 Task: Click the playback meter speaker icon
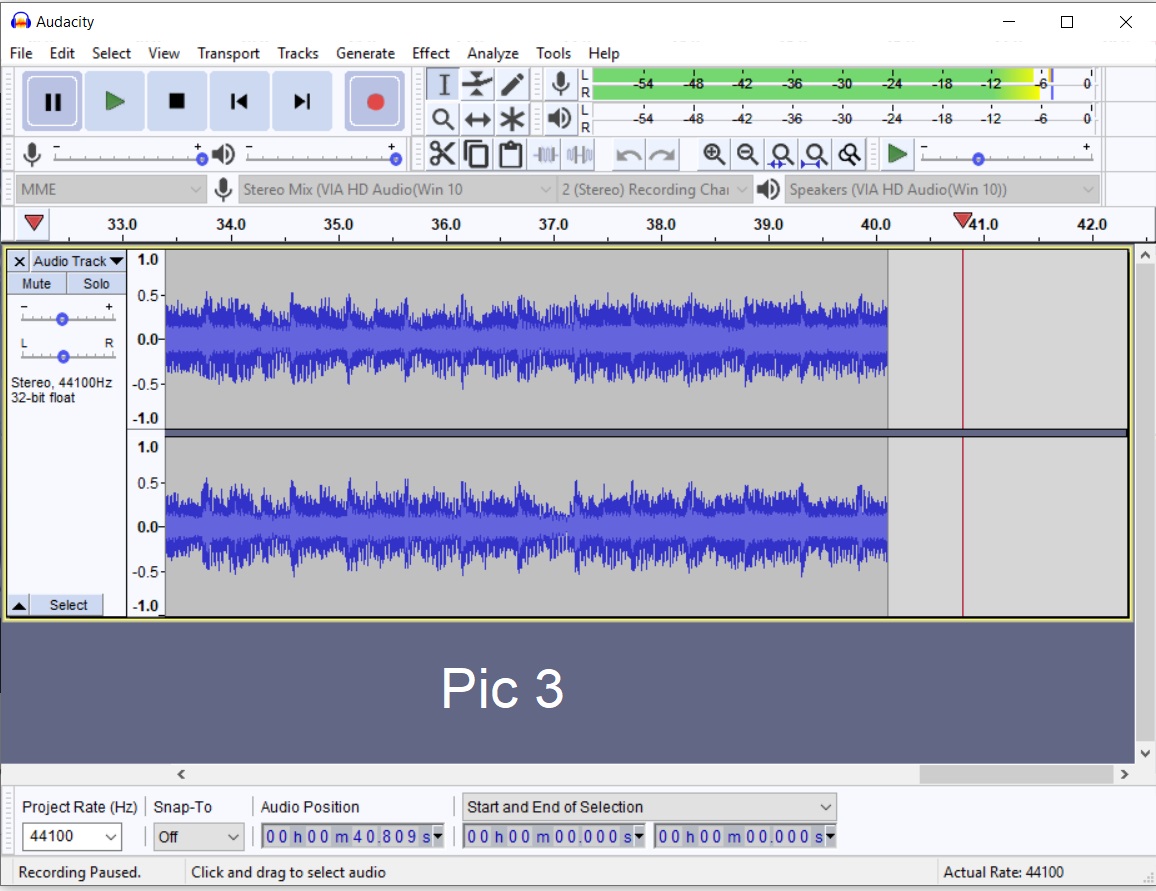coord(560,118)
